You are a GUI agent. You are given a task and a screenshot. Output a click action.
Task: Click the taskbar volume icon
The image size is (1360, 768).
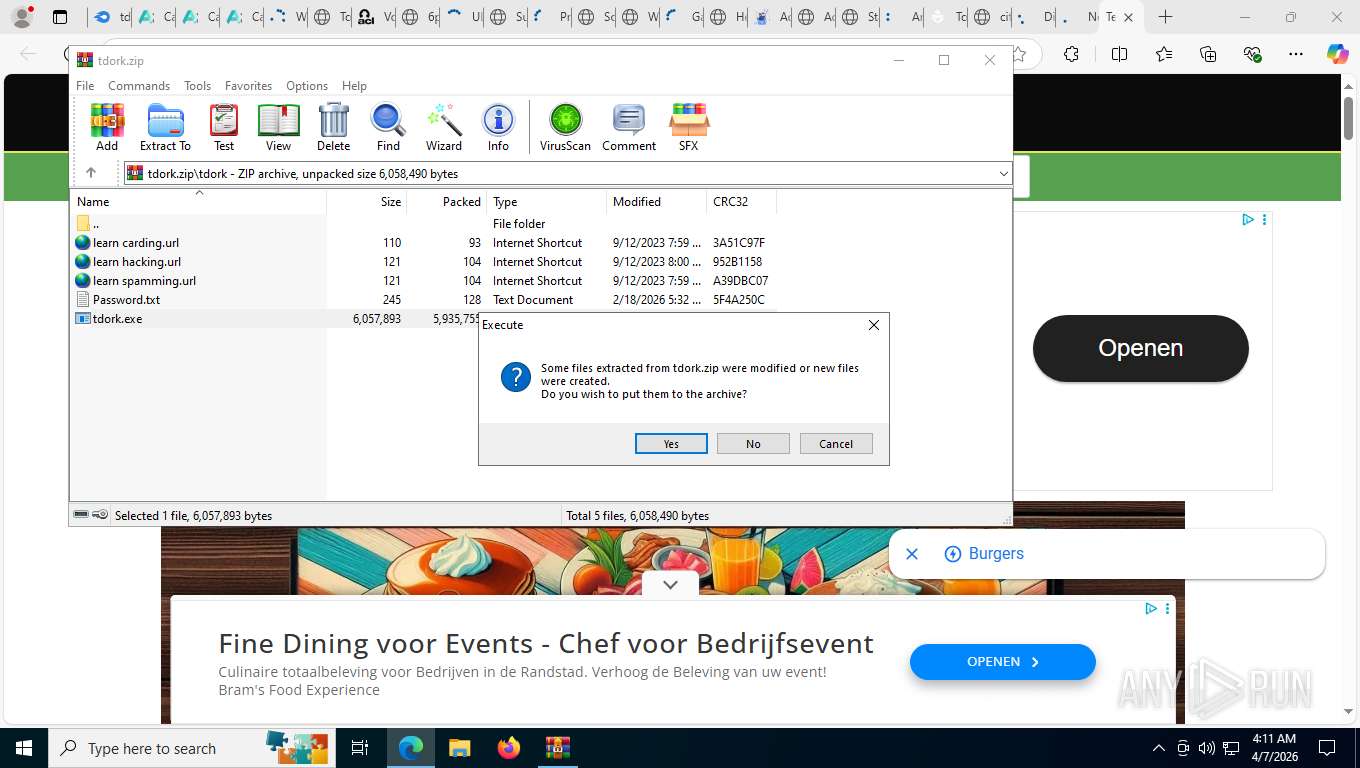pos(1206,748)
